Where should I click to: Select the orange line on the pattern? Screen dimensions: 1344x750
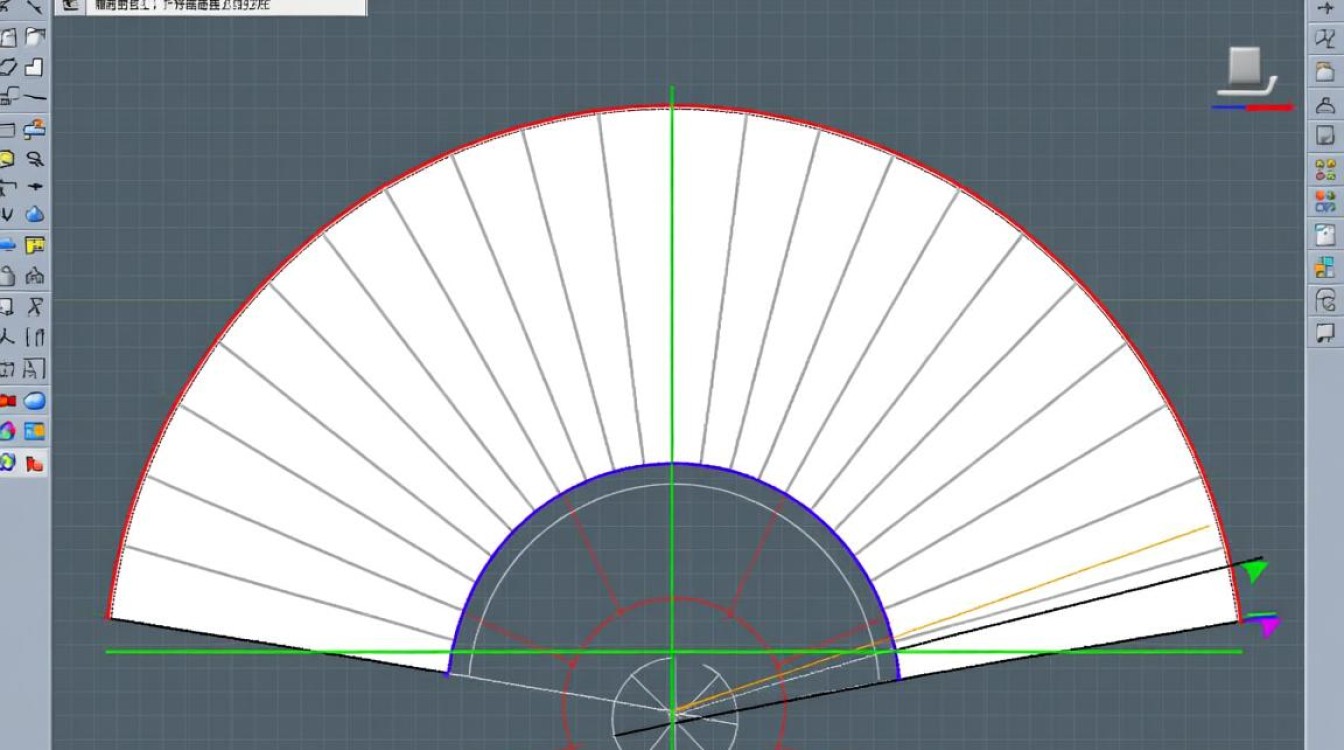click(x=942, y=619)
